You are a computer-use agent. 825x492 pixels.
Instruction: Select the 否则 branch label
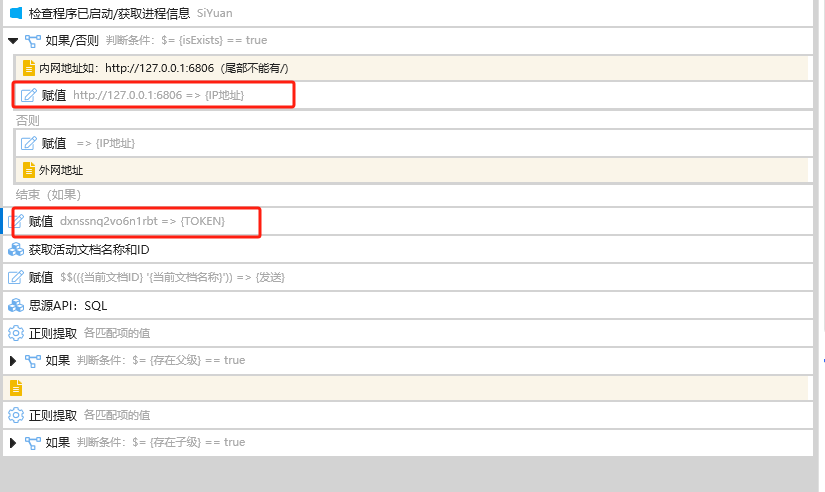point(27,121)
